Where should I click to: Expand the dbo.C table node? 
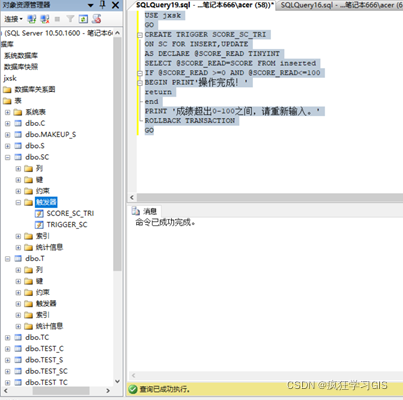(x=7, y=124)
